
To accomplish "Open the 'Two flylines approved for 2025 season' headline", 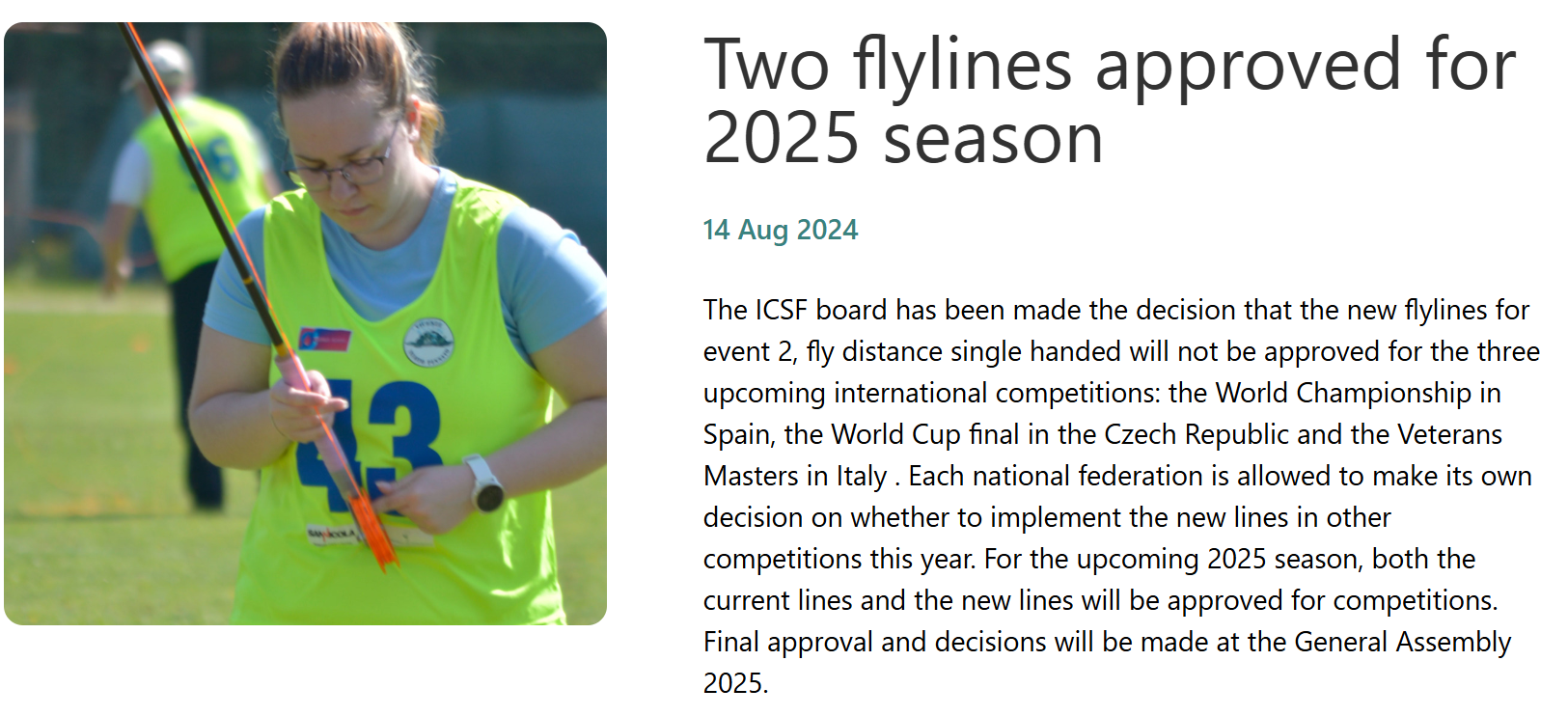I will click(x=1110, y=101).
